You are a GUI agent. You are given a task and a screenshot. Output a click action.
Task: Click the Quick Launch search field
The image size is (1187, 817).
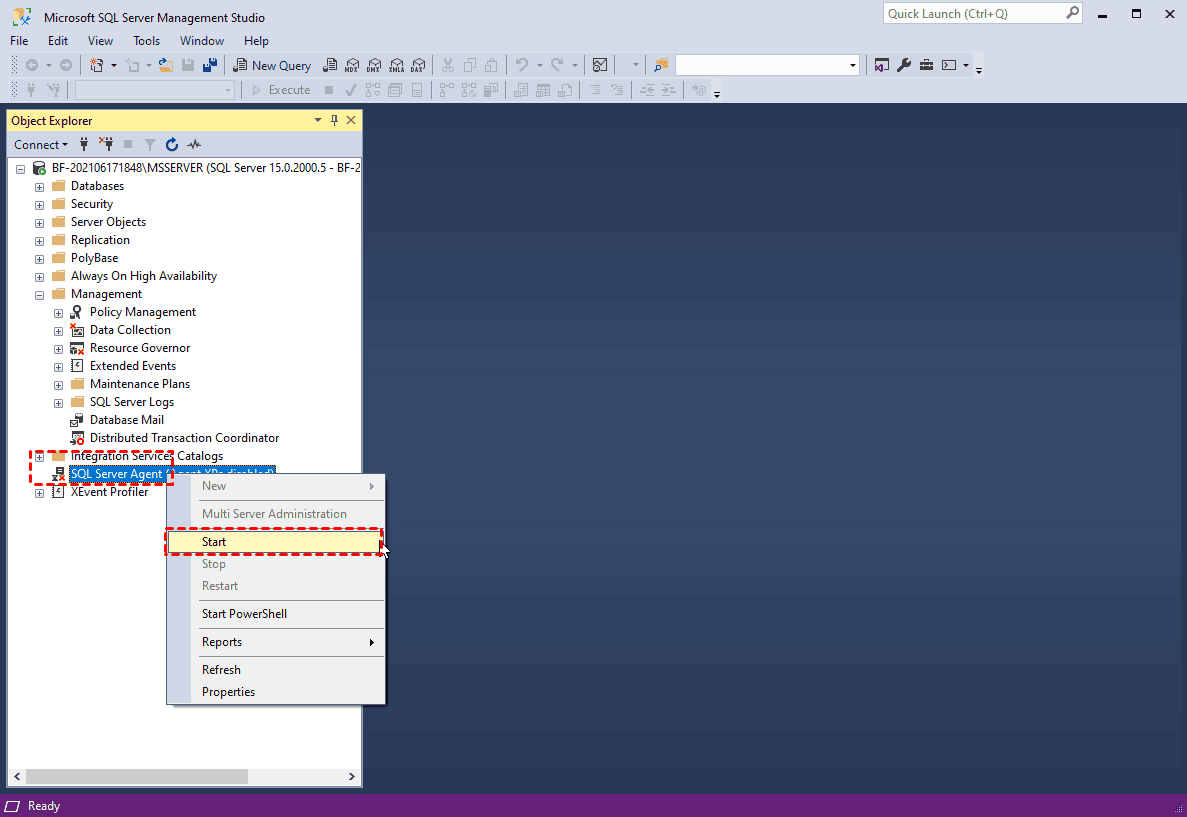click(982, 14)
